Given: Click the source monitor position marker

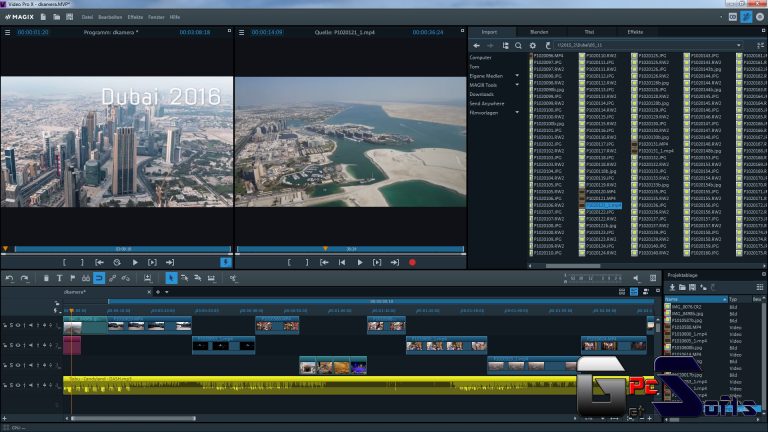Looking at the screenshot, I should coord(325,248).
